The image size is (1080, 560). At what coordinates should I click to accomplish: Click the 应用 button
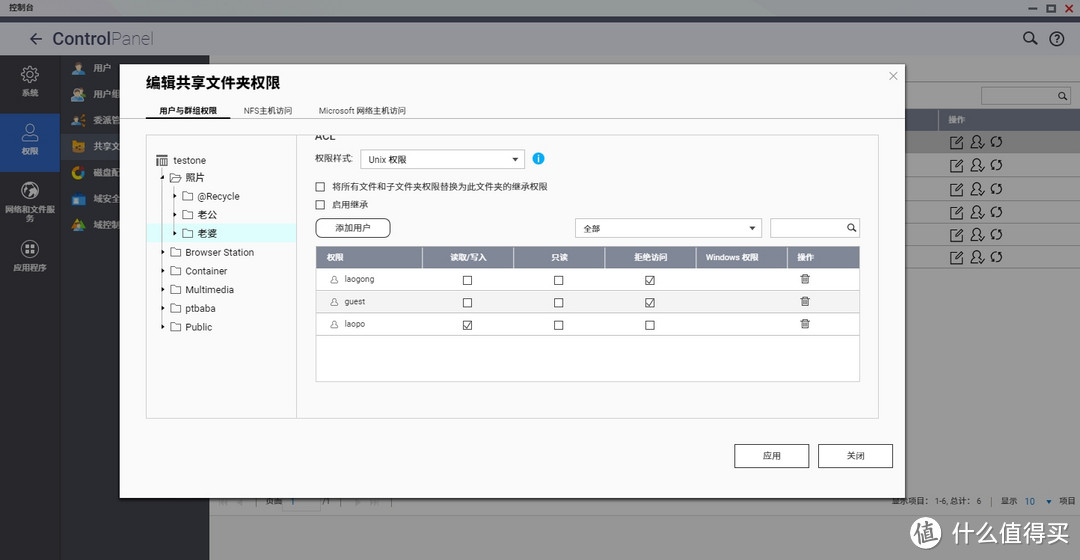[771, 455]
